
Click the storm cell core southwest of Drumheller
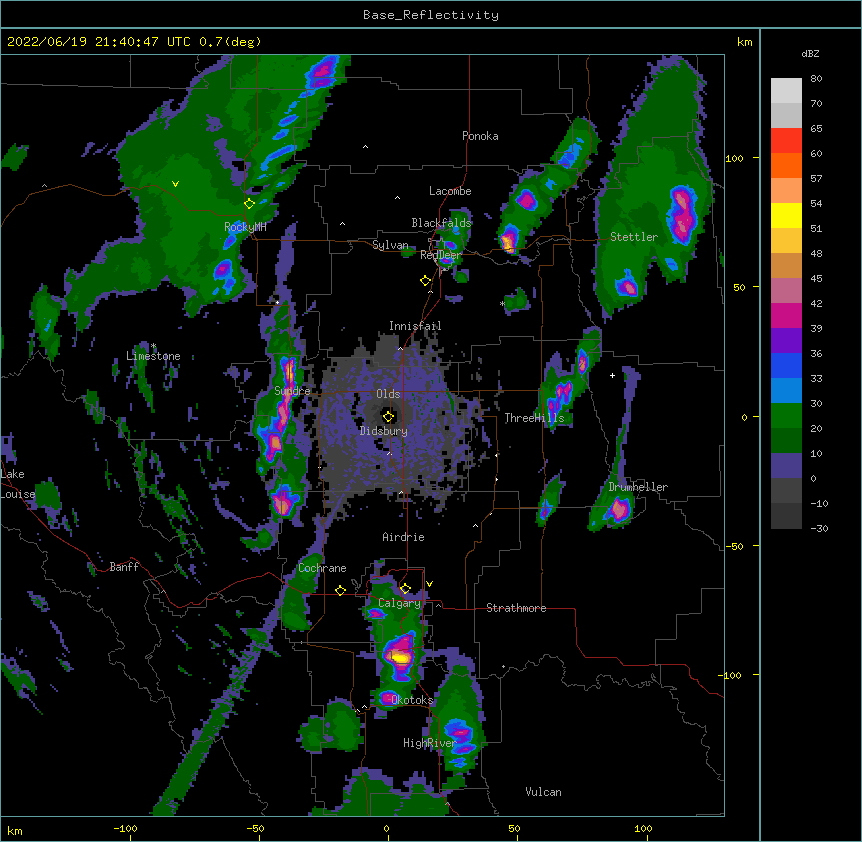[x=618, y=509]
